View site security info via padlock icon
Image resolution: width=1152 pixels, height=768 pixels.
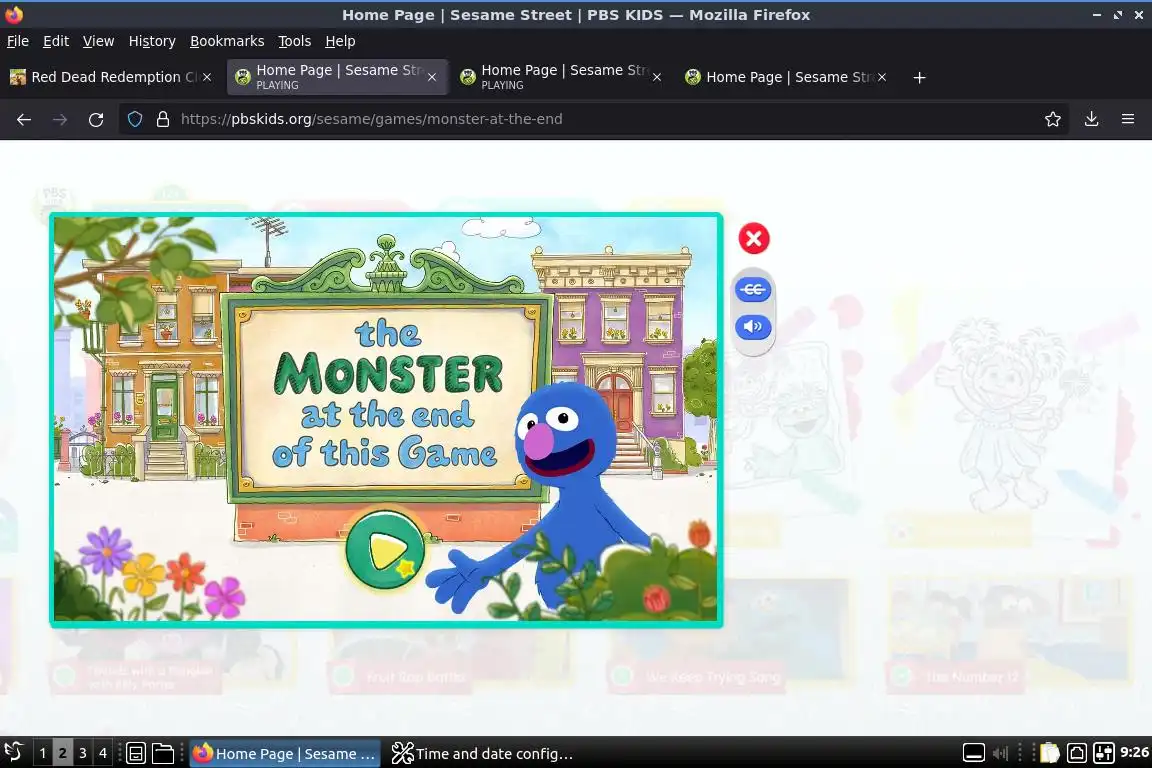tap(163, 119)
